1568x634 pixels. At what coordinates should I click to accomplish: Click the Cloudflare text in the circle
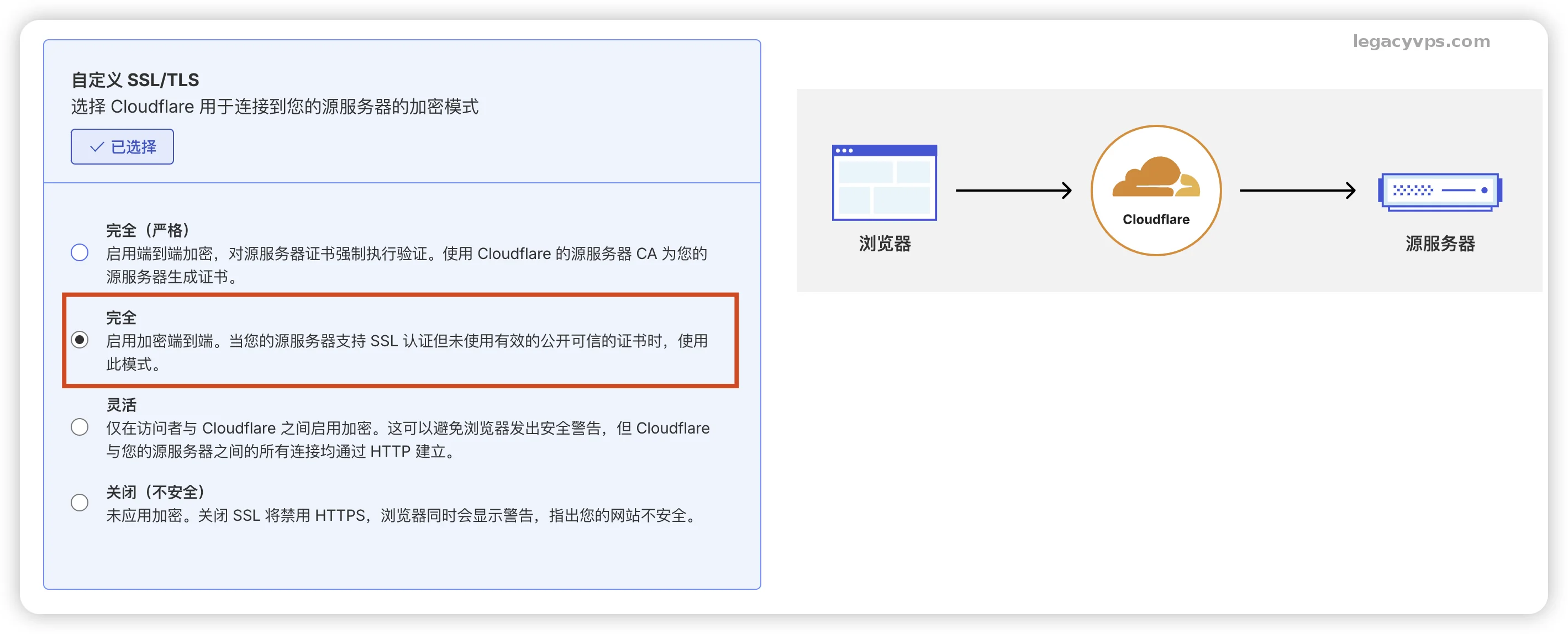[1155, 219]
